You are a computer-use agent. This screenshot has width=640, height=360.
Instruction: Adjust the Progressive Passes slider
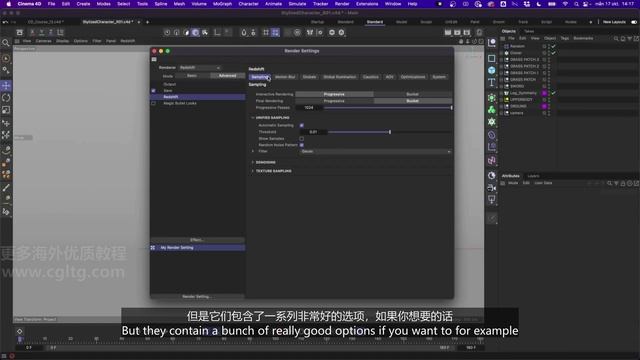[x=388, y=108]
